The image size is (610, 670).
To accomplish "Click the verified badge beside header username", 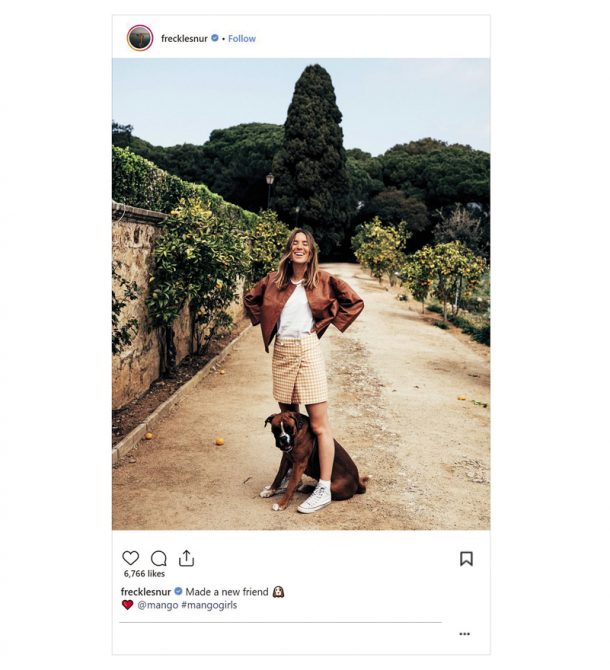I will pos(215,38).
